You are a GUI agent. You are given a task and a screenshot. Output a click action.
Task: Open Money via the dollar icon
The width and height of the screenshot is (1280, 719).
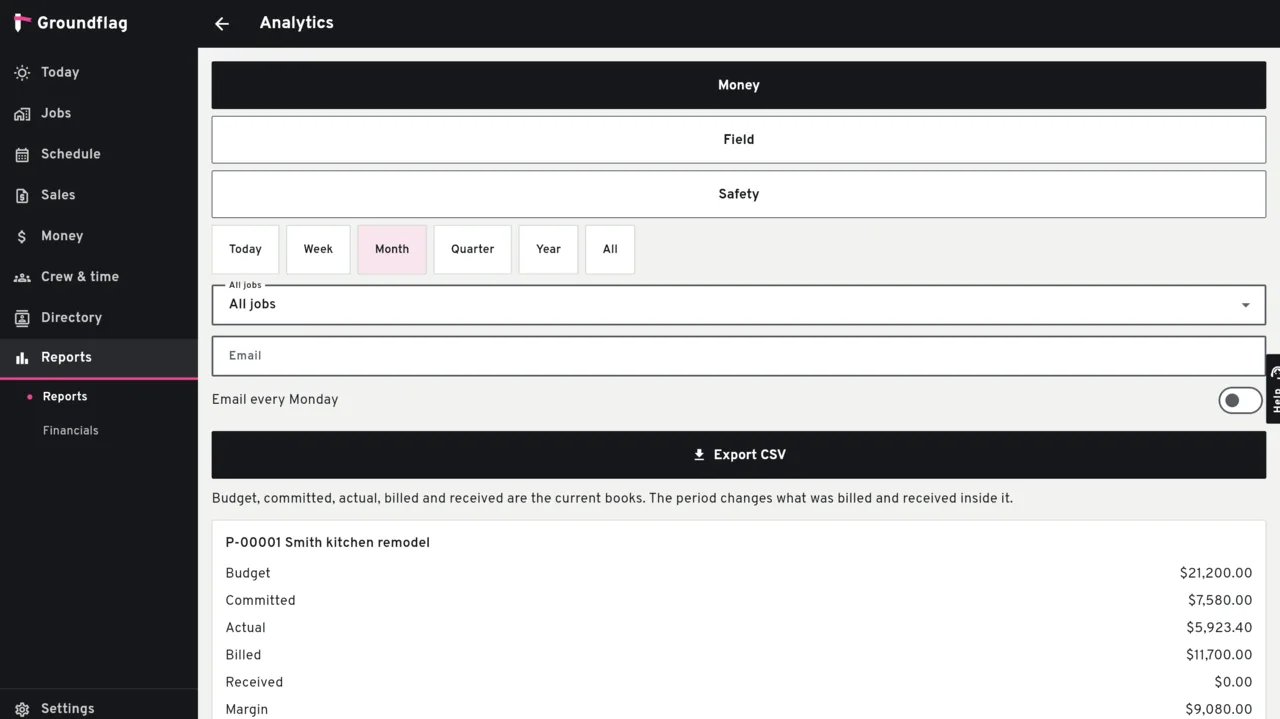tap(22, 237)
